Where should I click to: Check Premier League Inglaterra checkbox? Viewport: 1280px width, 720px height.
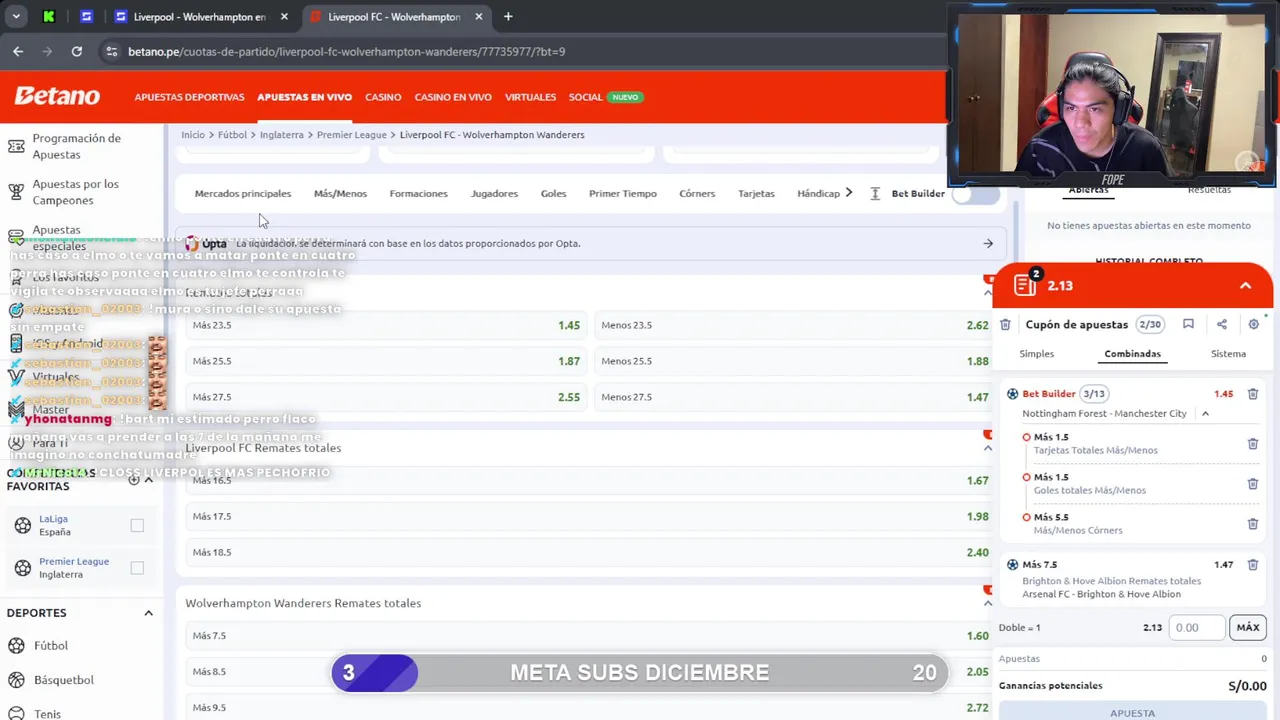tap(137, 568)
